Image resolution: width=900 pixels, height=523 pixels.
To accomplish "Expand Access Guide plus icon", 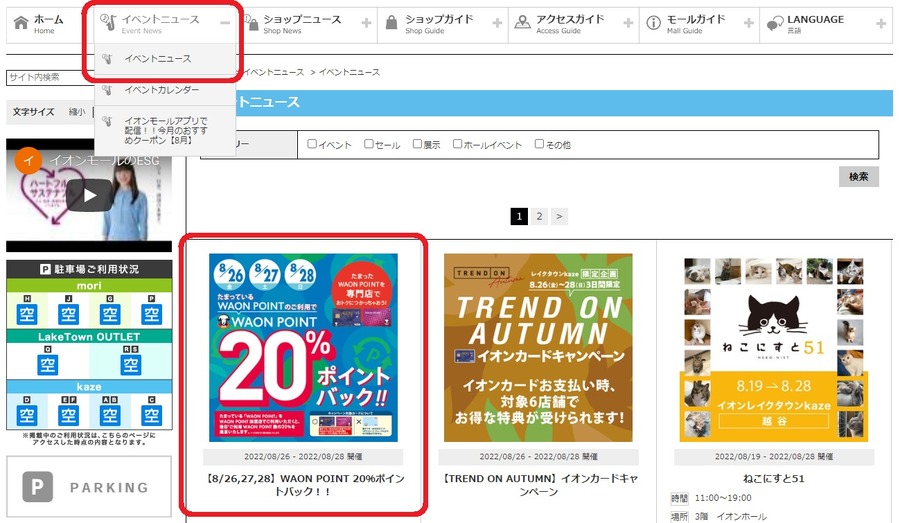I will (628, 23).
